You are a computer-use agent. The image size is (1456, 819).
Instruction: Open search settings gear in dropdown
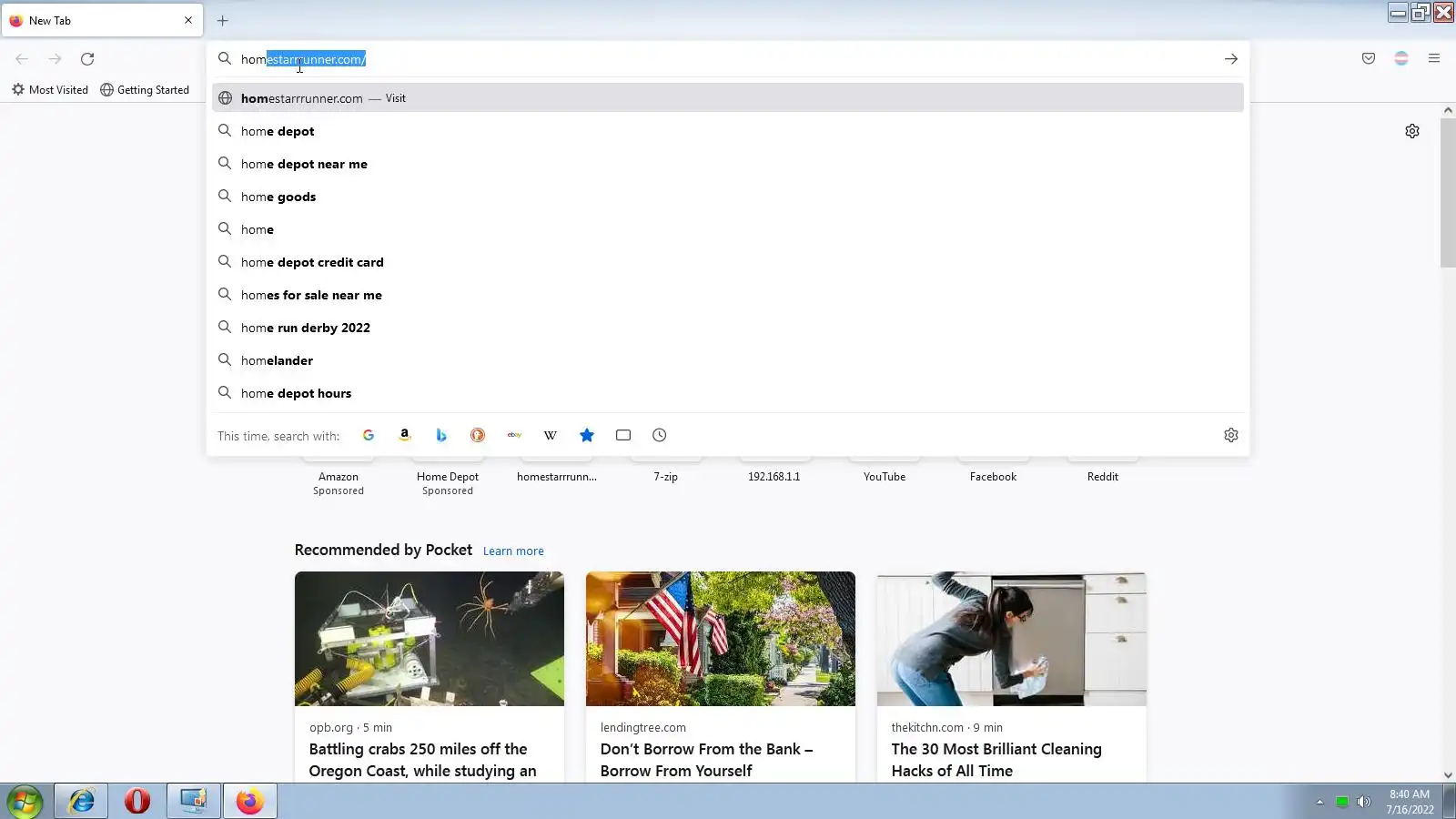click(1231, 435)
